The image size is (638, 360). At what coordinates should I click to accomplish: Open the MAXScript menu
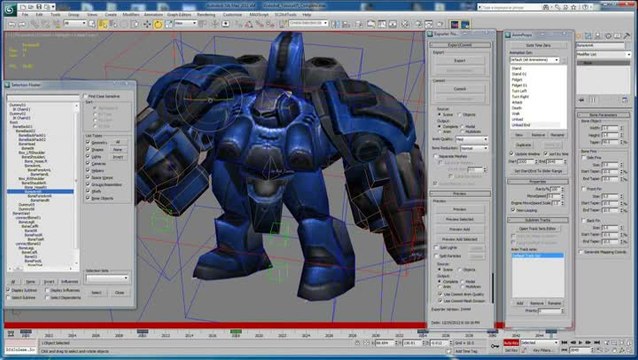click(259, 15)
